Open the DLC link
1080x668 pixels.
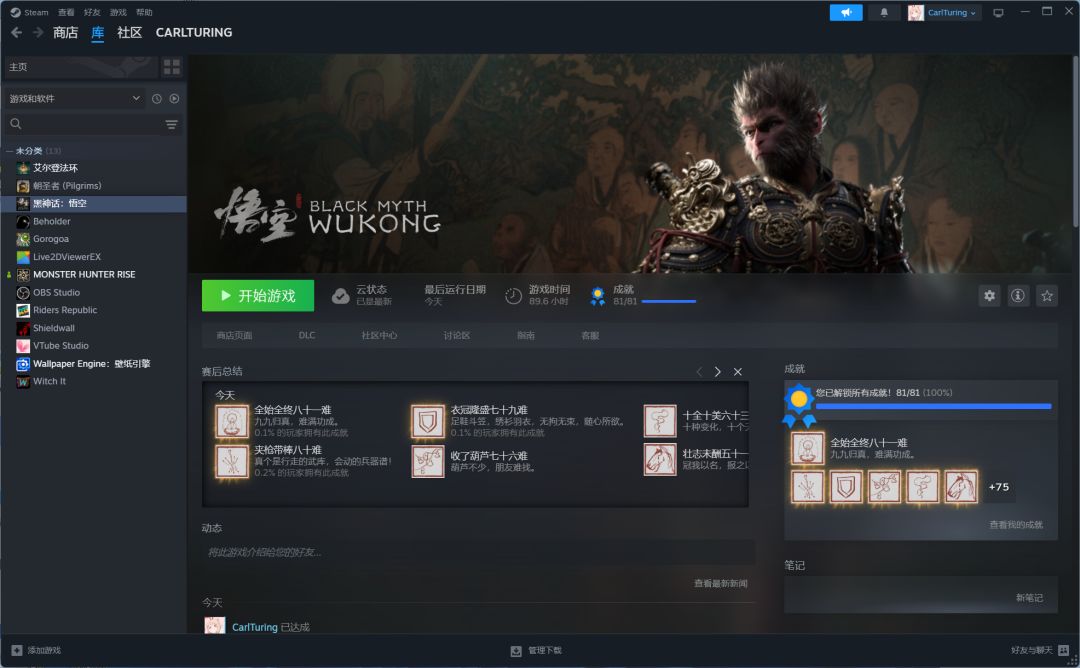pos(307,335)
